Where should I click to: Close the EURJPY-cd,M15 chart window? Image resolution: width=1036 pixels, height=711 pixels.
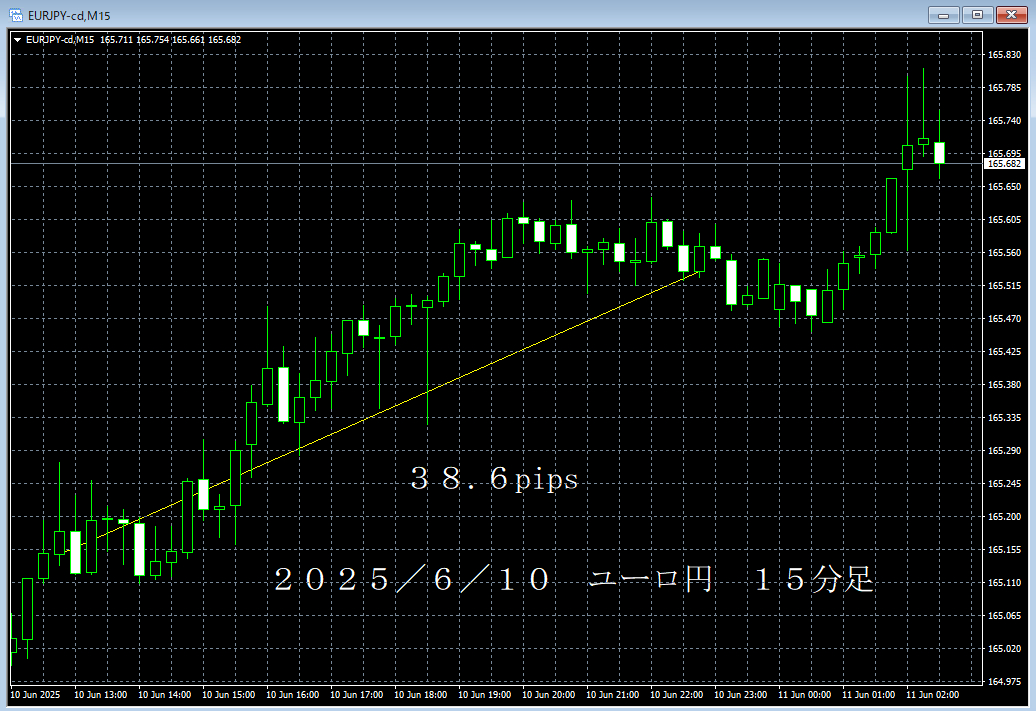coord(1011,15)
